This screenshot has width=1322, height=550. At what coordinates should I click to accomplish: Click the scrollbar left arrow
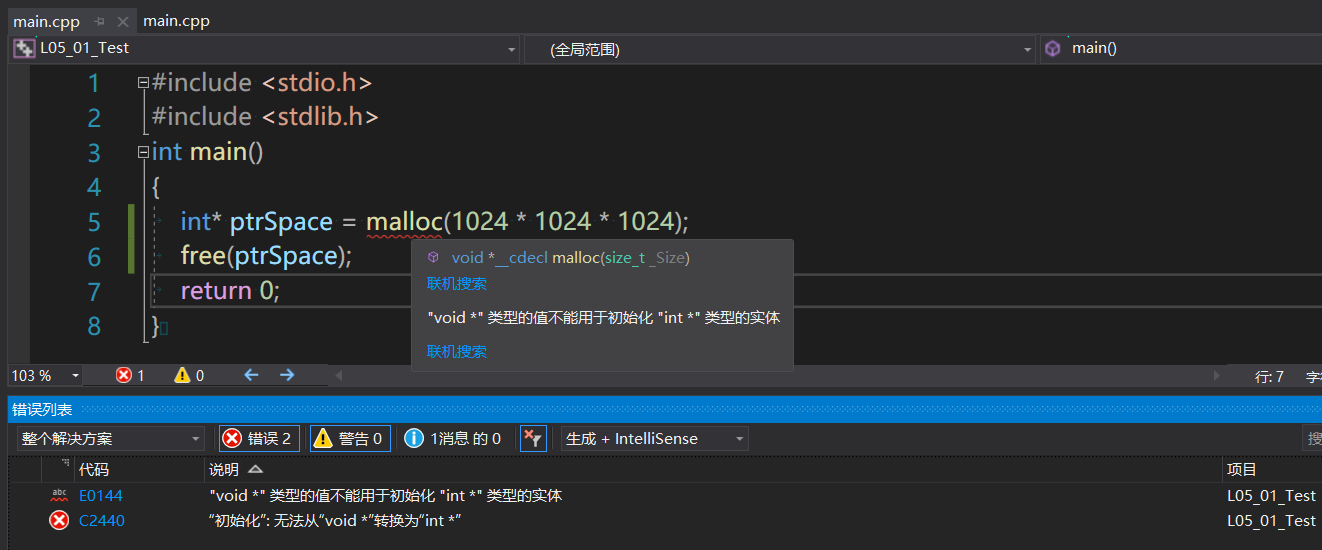pyautogui.click(x=338, y=375)
